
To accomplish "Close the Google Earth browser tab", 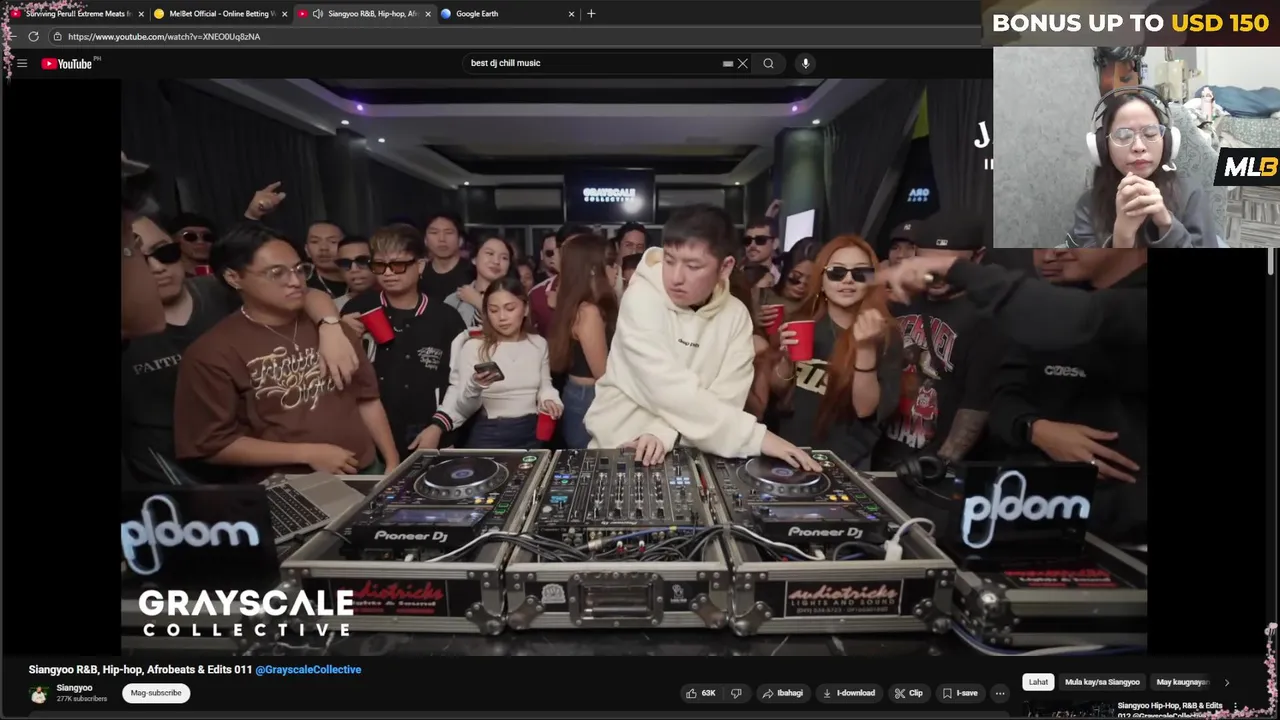I will (x=572, y=14).
